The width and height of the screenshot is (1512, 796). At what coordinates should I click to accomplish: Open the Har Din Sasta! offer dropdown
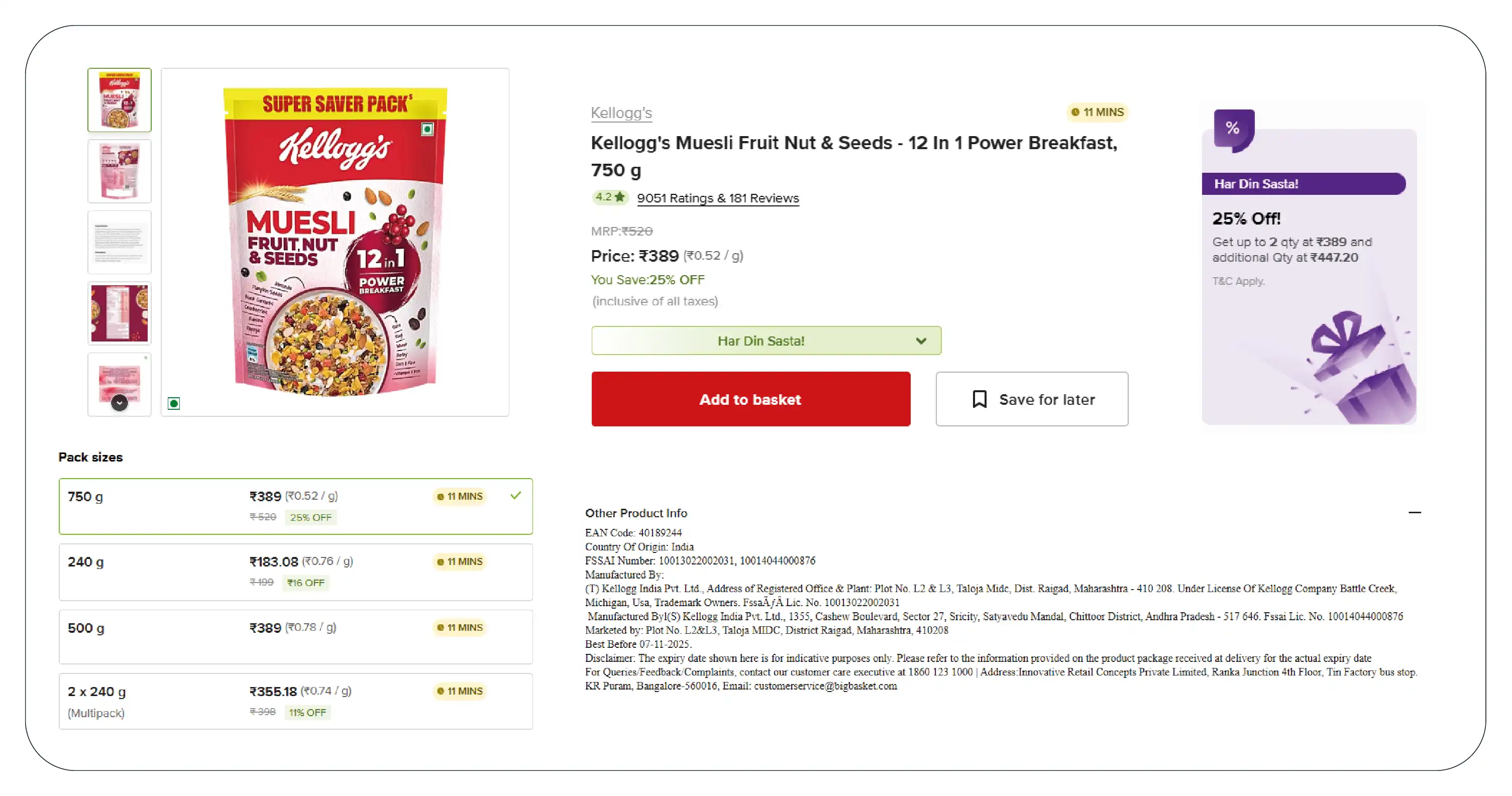(766, 340)
